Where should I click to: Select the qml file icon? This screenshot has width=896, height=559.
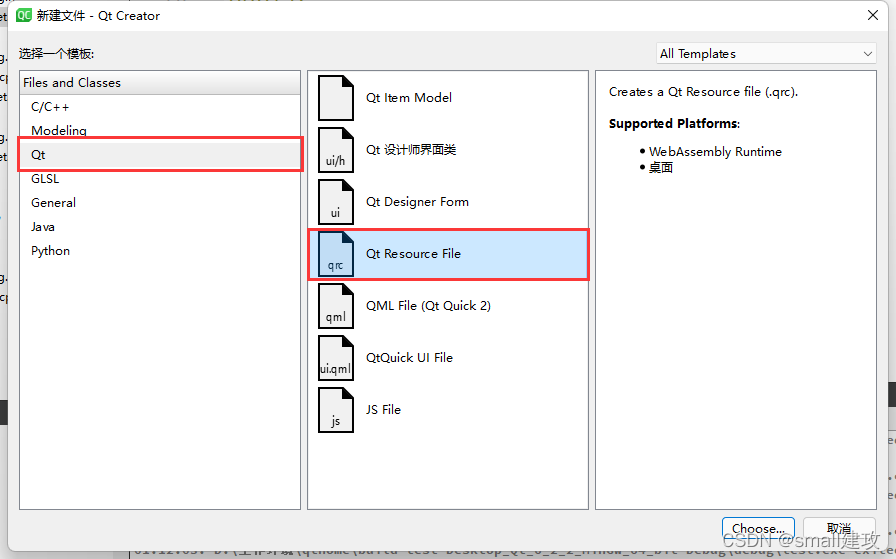[x=336, y=306]
